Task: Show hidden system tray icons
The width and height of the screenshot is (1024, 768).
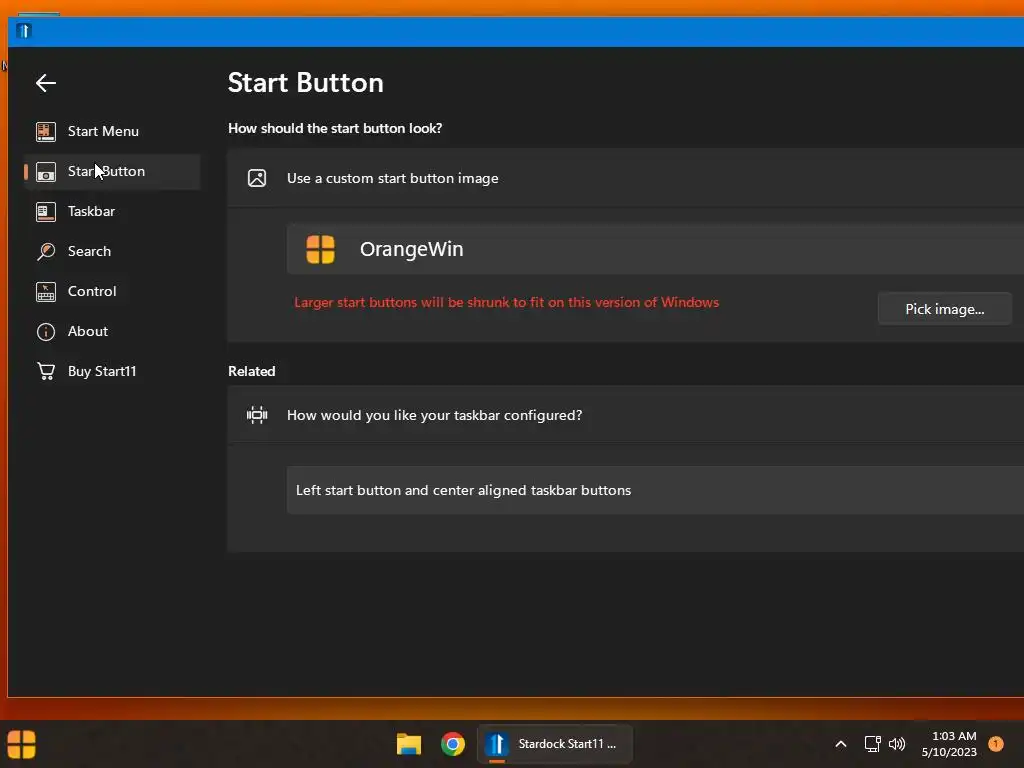Action: pyautogui.click(x=841, y=744)
